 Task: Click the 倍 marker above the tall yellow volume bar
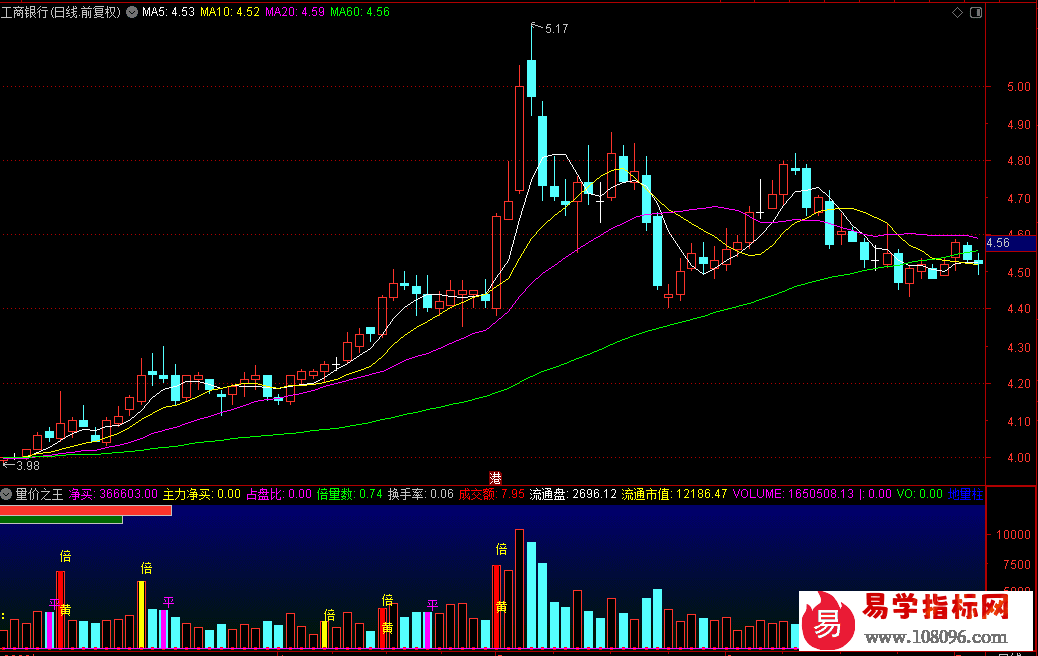(x=146, y=568)
